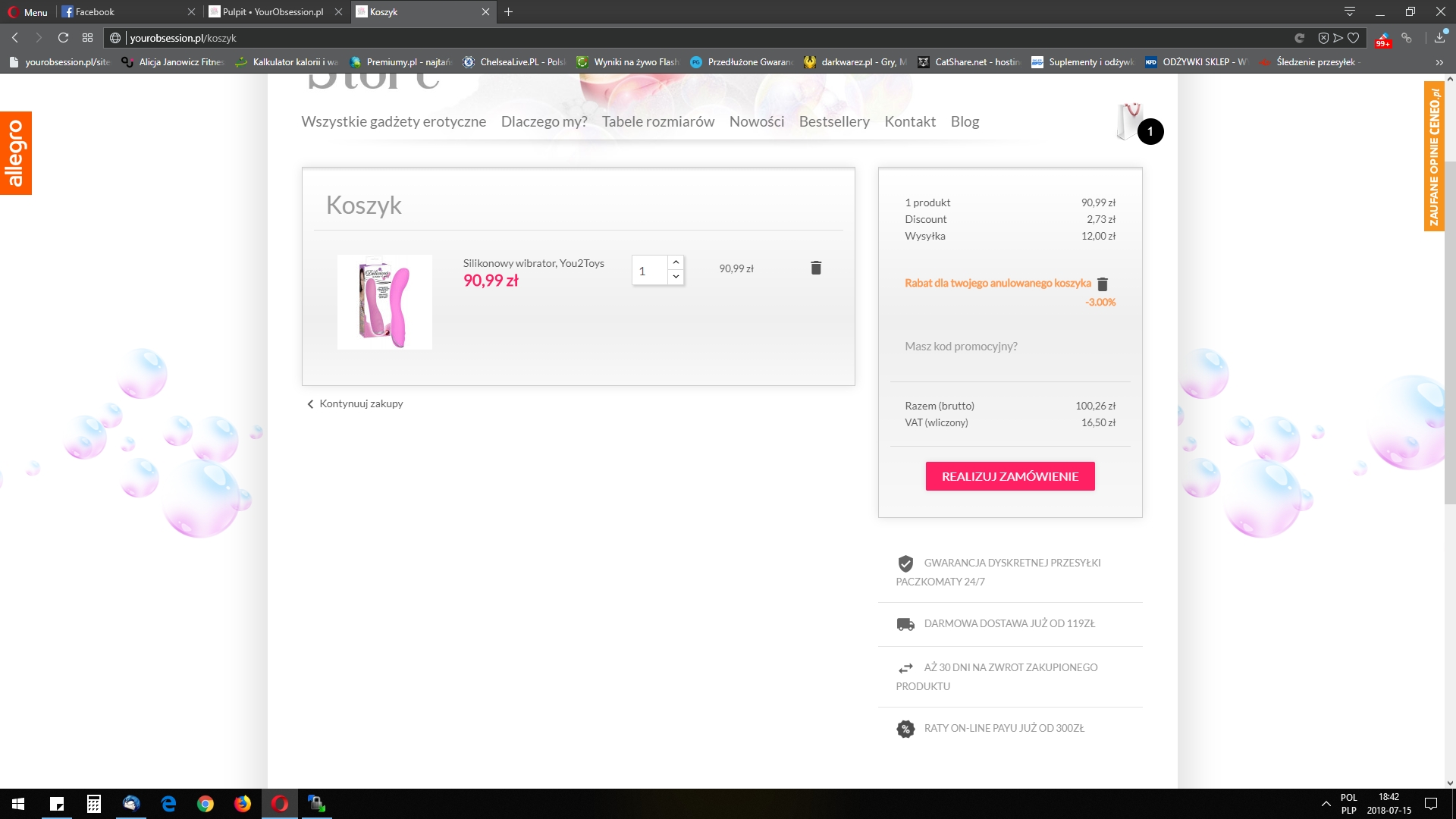Open the orange Allegro side badge

pos(15,153)
